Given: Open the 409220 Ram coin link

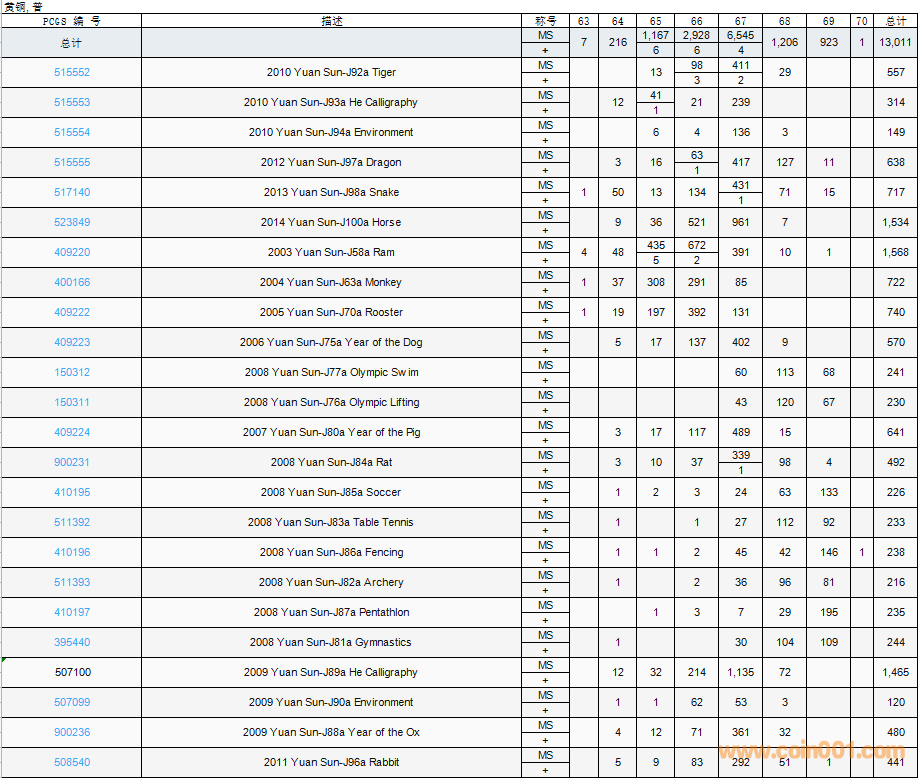Looking at the screenshot, I should (71, 253).
